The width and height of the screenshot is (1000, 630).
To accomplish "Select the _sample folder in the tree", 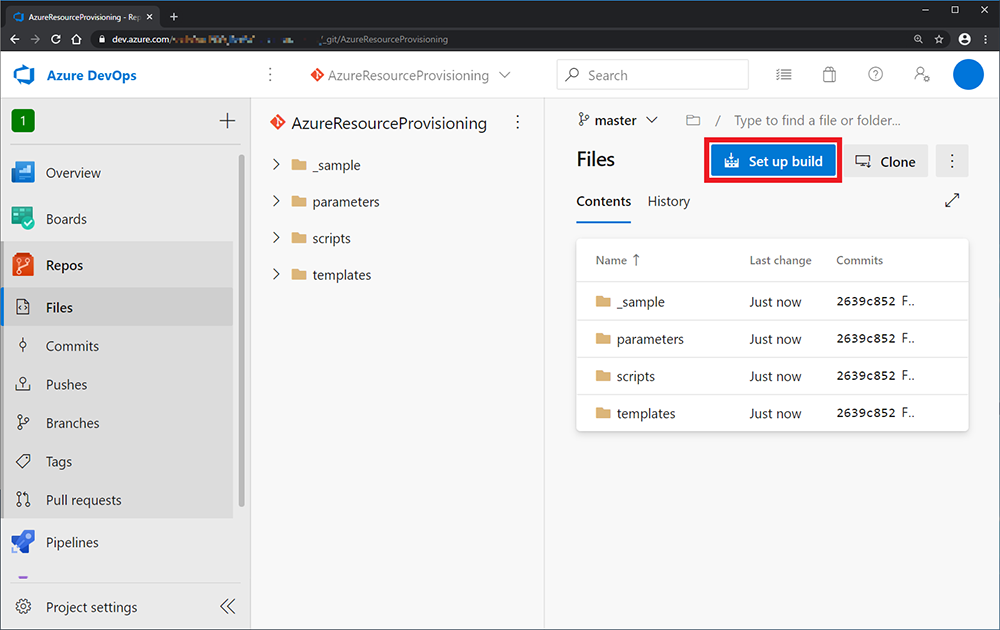I will [x=326, y=165].
